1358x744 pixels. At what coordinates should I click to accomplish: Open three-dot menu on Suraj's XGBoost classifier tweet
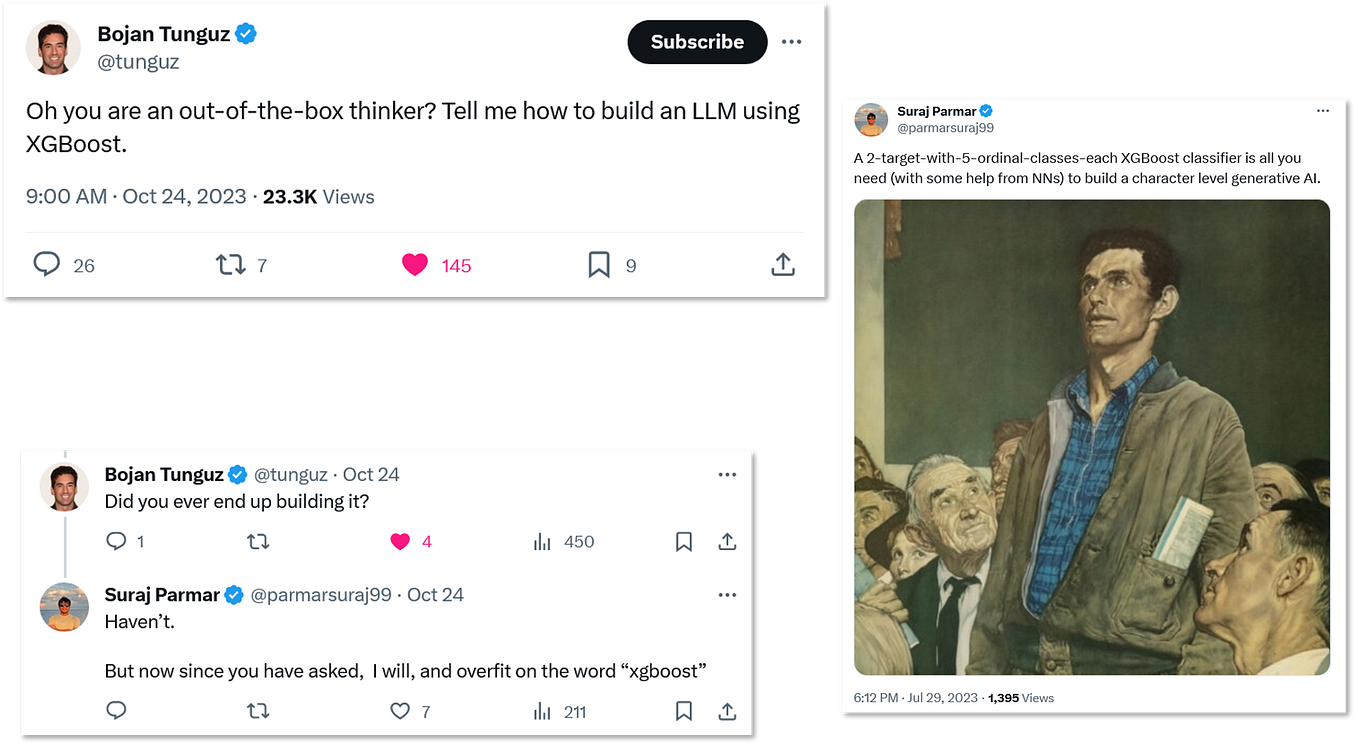[1323, 111]
